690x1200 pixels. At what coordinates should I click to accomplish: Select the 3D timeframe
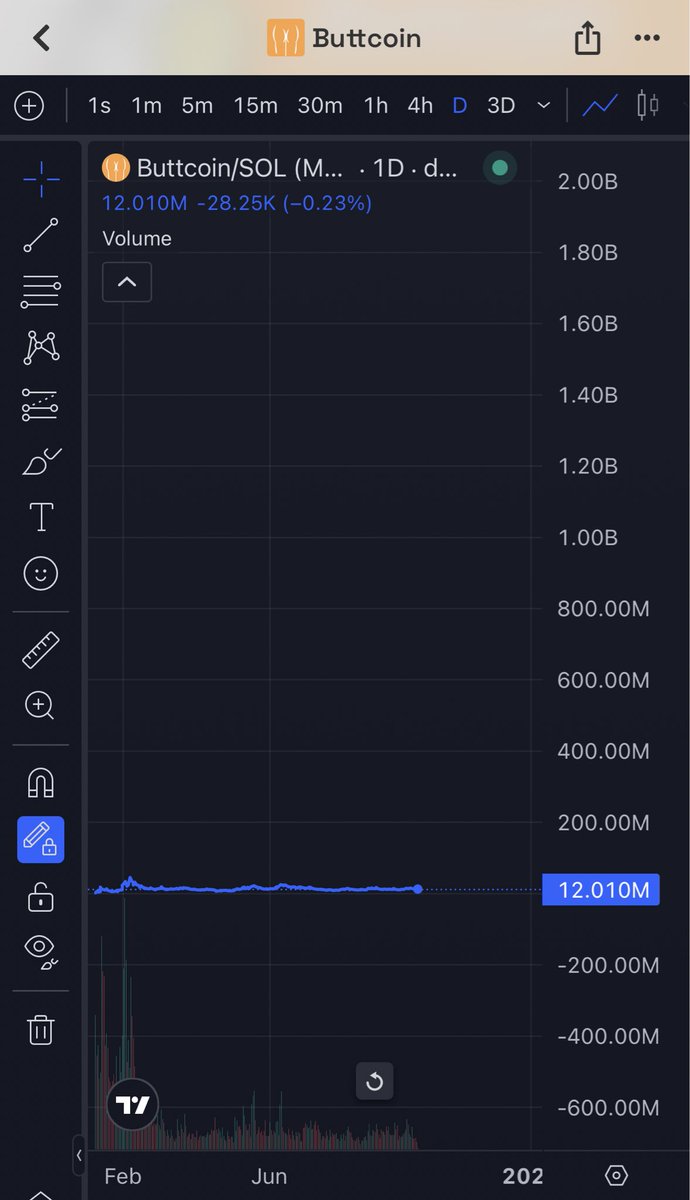[501, 105]
